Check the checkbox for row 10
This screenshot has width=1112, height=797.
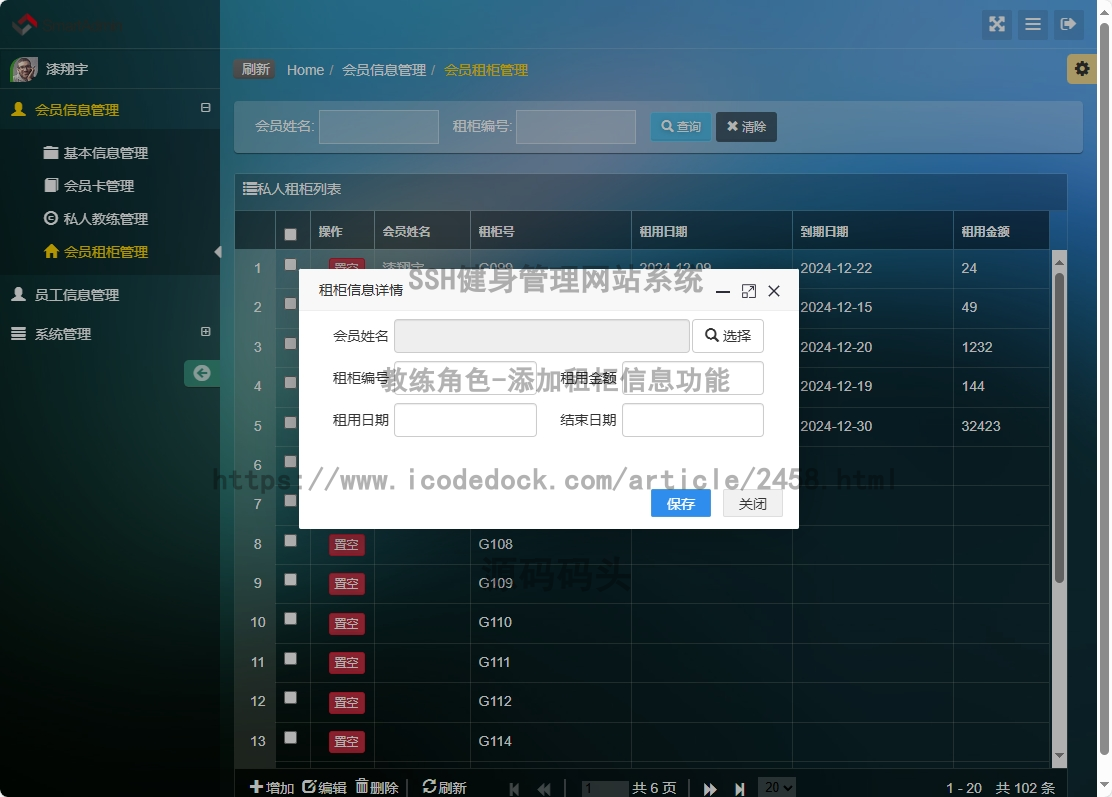tap(291, 619)
